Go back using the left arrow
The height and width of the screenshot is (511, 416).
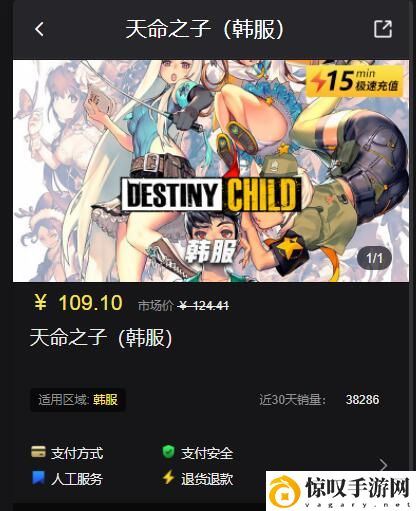[x=39, y=29]
